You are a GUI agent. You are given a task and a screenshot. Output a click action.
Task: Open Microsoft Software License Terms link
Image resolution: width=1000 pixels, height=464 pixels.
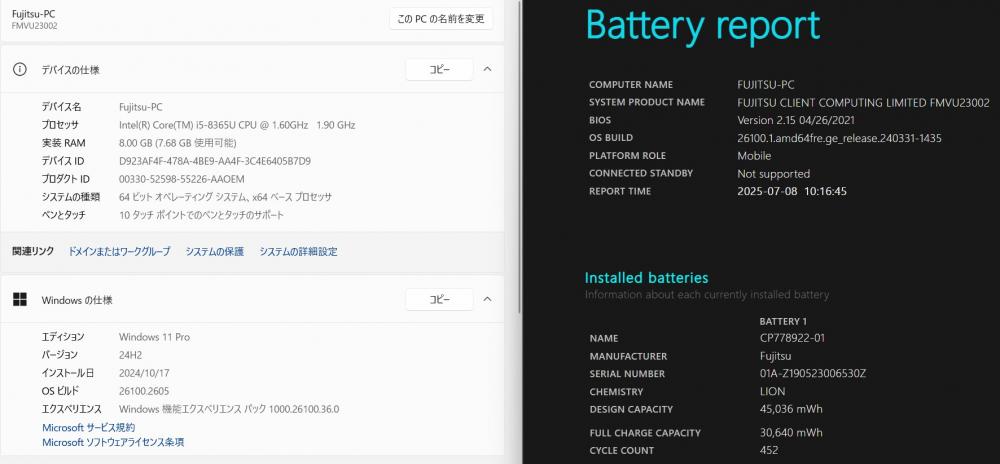tap(113, 442)
